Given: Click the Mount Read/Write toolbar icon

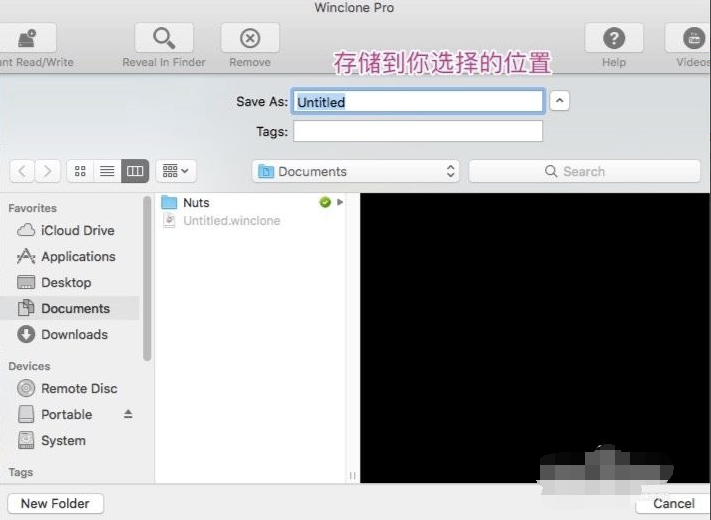Looking at the screenshot, I should pyautogui.click(x=27, y=38).
